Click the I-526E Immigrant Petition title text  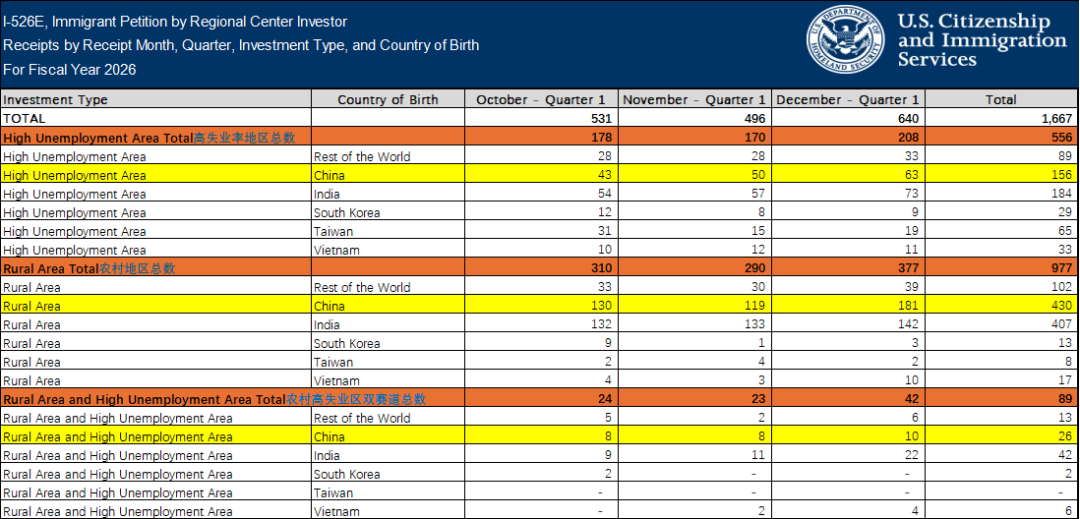pos(175,22)
